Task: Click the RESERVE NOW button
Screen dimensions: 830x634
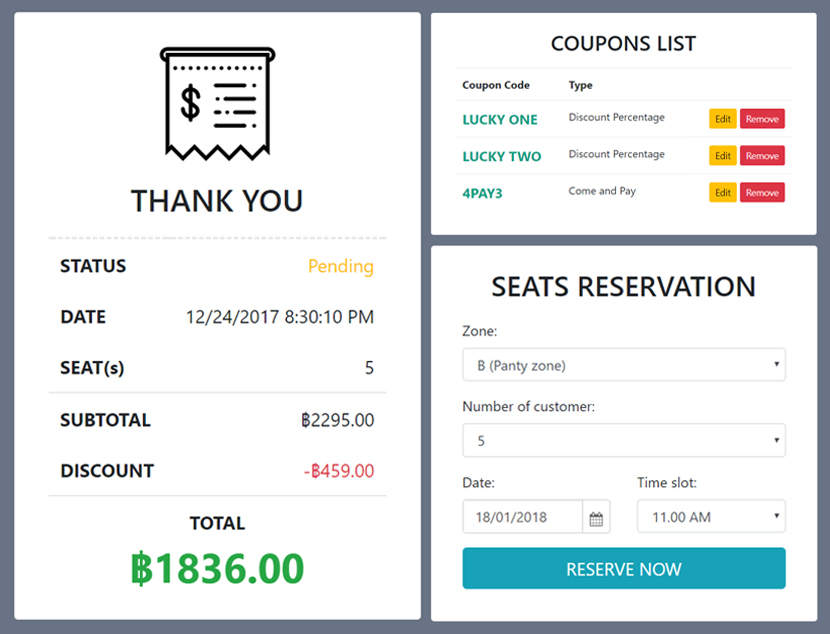Action: tap(623, 568)
